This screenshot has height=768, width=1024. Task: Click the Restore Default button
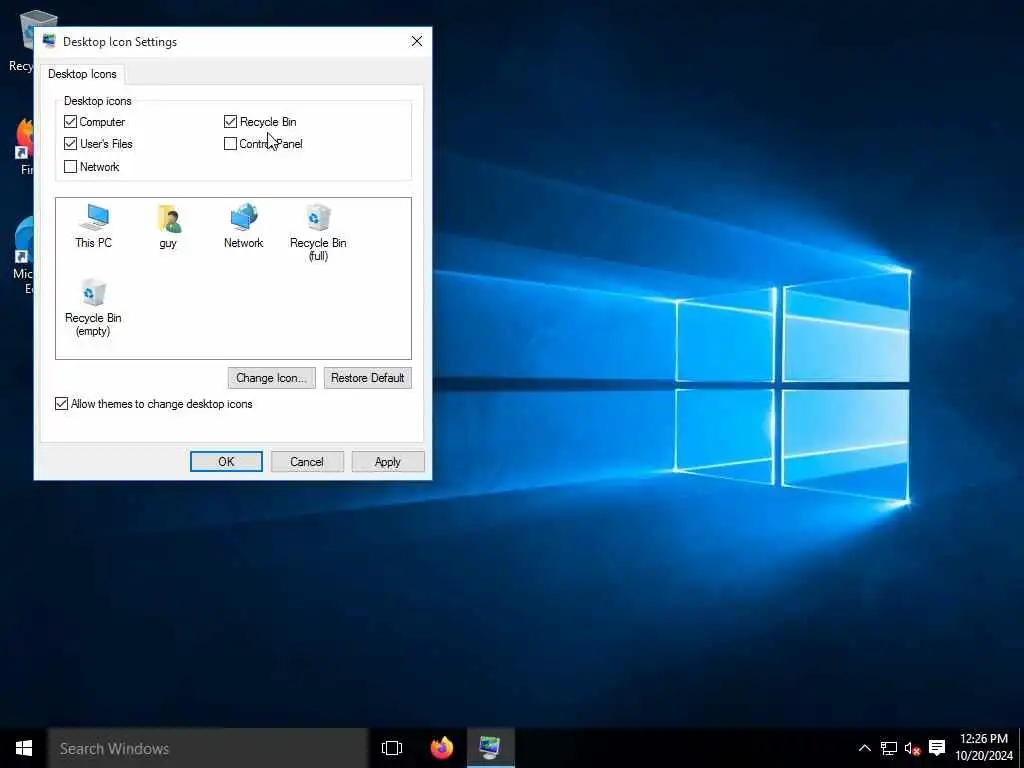[368, 377]
